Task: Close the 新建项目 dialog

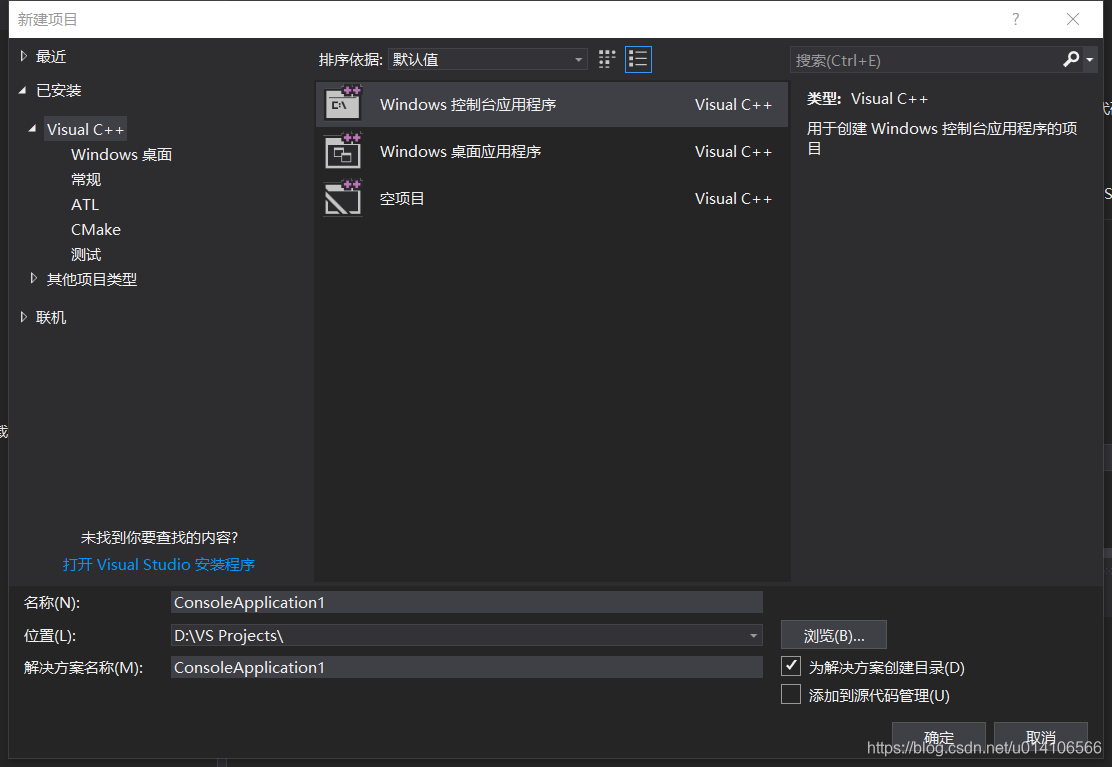Action: point(1073,19)
